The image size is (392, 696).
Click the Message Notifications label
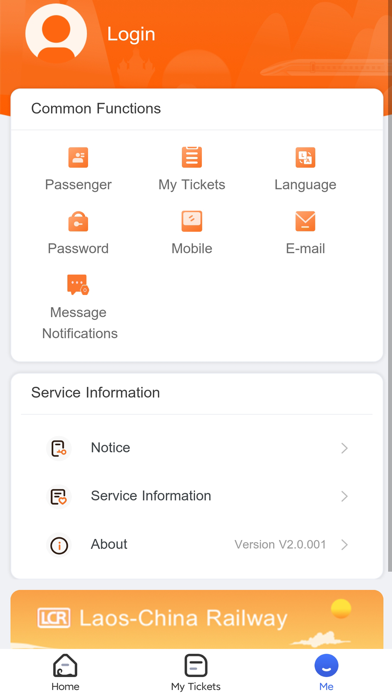pyautogui.click(x=80, y=323)
